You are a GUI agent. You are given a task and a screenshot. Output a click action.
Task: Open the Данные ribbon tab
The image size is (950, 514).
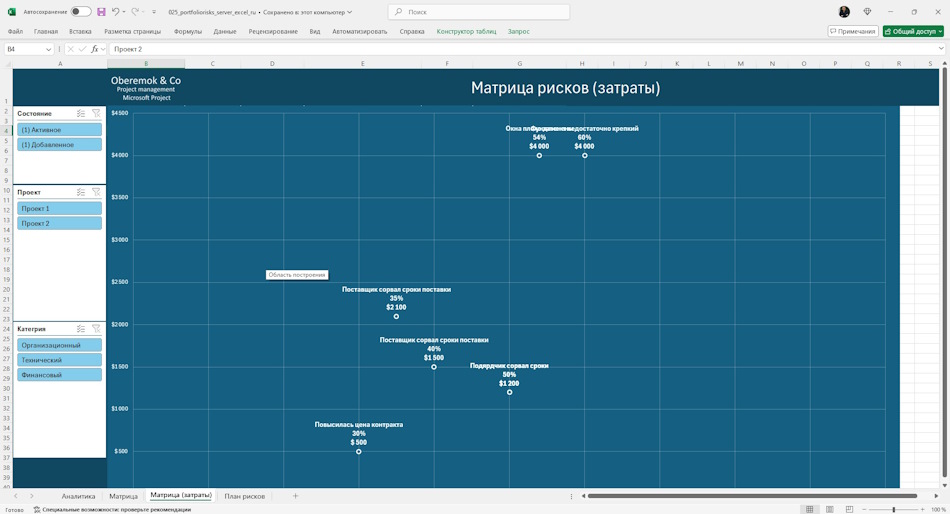[x=225, y=32]
